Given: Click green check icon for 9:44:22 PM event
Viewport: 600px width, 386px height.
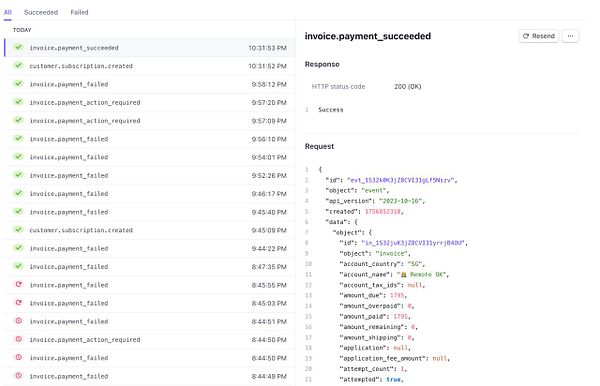Looking at the screenshot, I should tap(18, 248).
